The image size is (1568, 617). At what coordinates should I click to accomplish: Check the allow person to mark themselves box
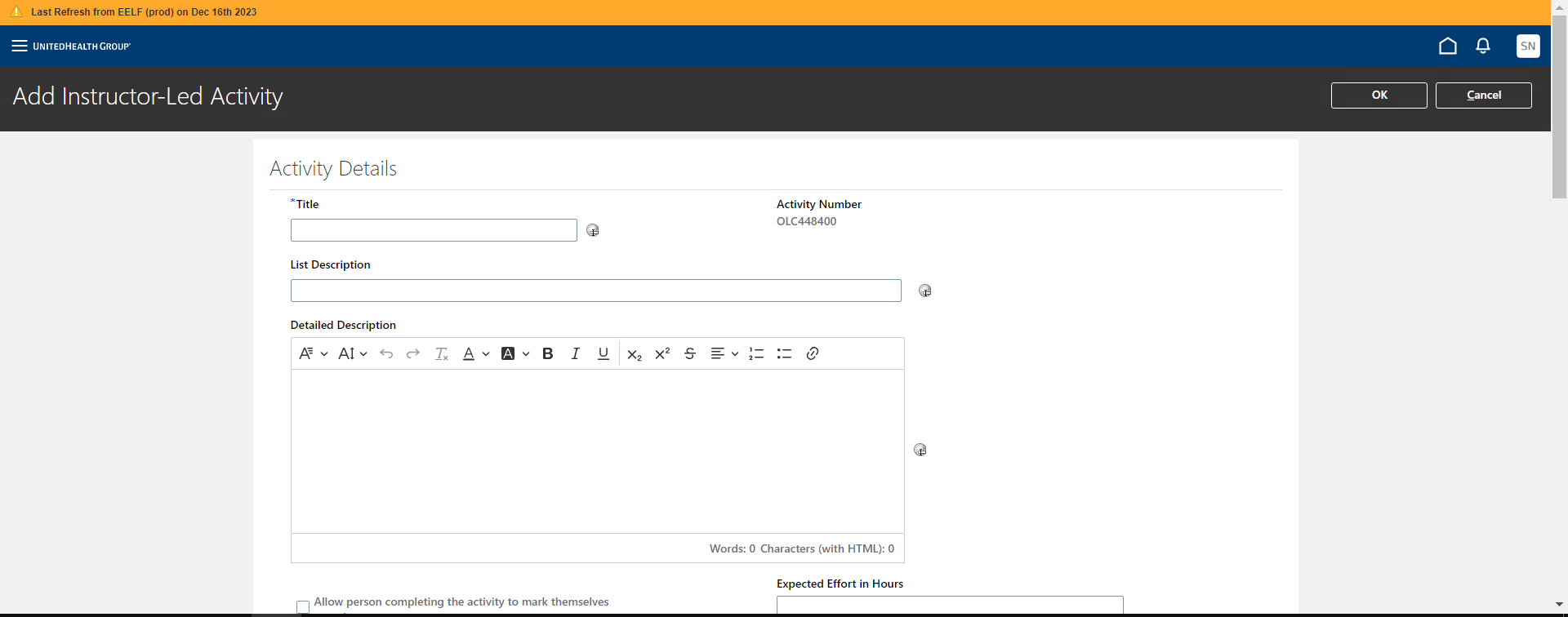click(303, 606)
